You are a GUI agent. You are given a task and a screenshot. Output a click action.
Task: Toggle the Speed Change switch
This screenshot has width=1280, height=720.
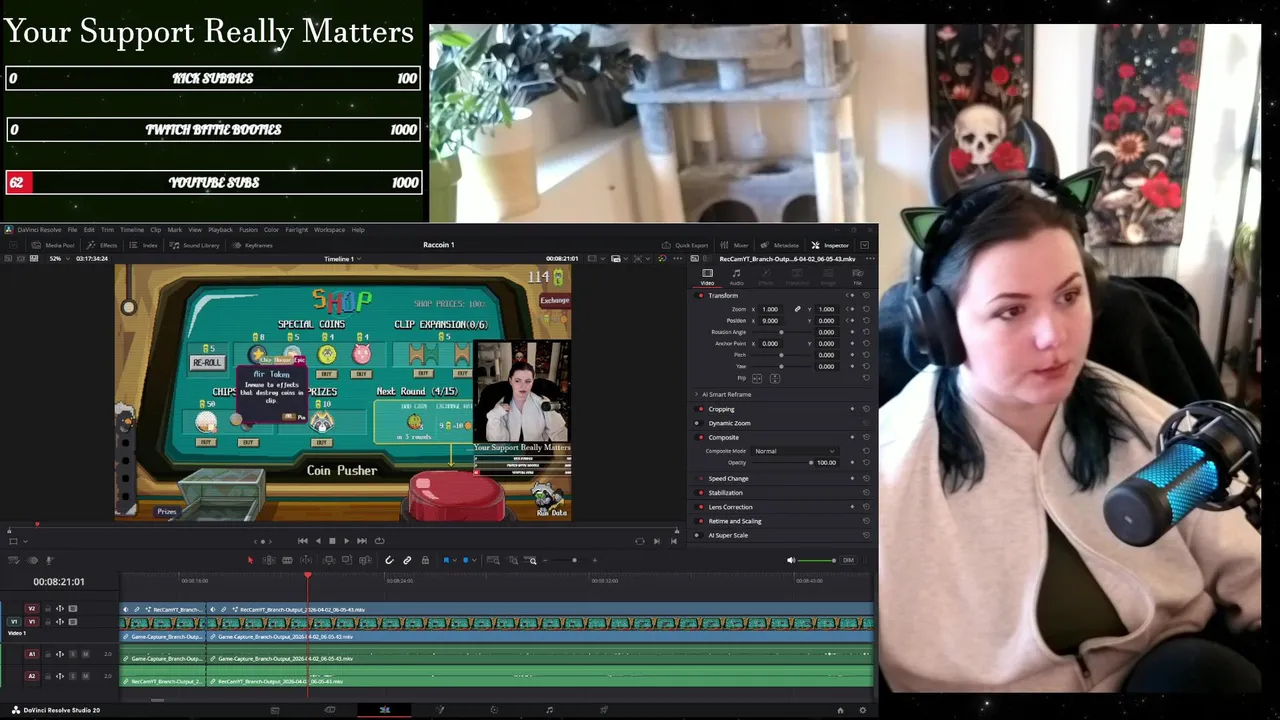click(x=700, y=478)
